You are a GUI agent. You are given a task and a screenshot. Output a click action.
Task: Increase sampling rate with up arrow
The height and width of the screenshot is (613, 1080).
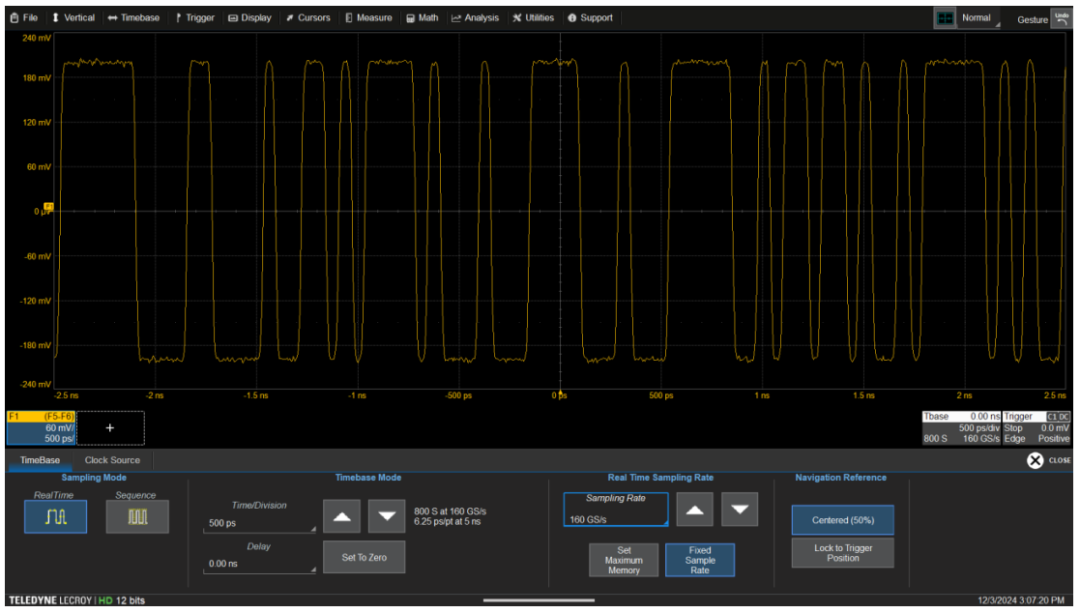694,510
